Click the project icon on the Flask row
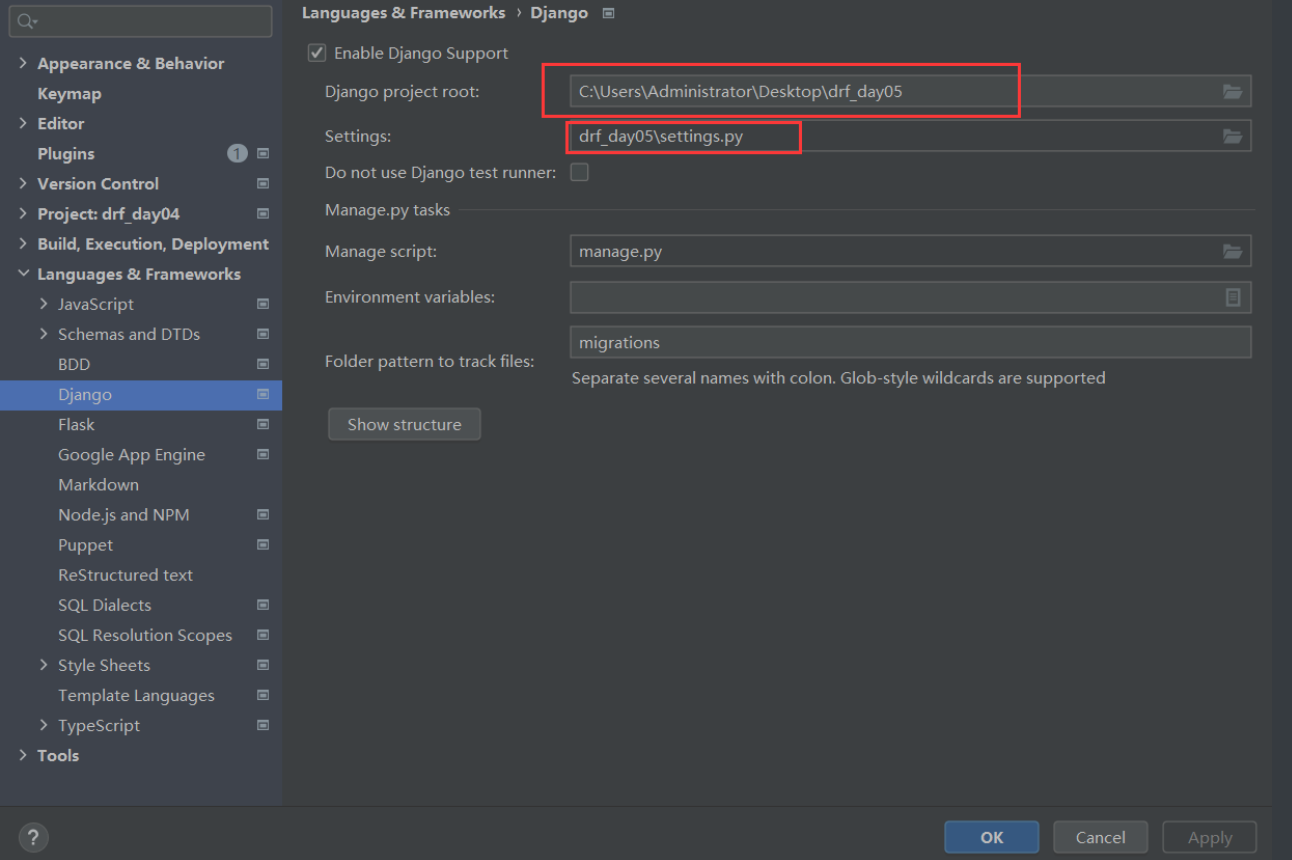 (x=263, y=425)
